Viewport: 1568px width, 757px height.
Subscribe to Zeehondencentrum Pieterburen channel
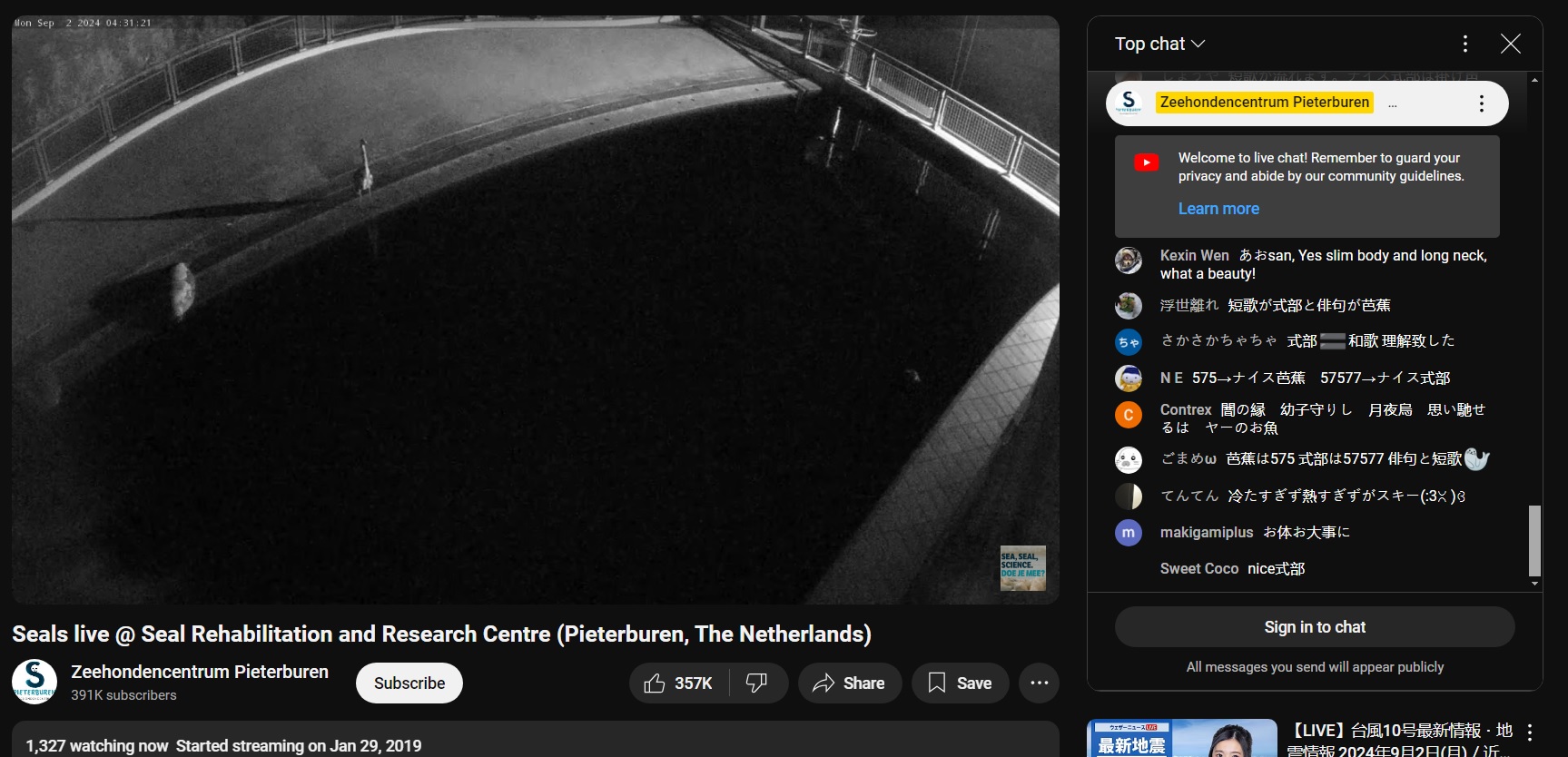(409, 683)
